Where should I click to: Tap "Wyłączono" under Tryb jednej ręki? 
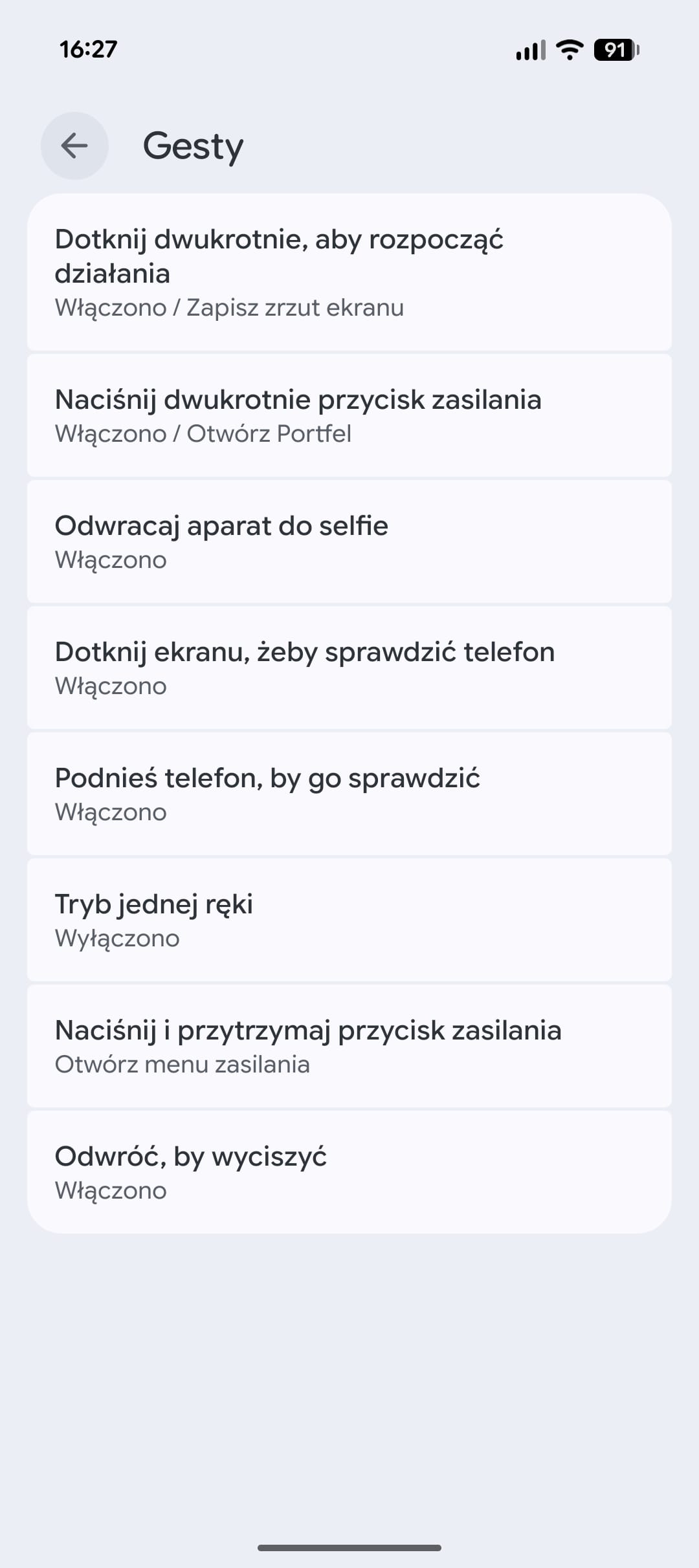[x=117, y=939]
